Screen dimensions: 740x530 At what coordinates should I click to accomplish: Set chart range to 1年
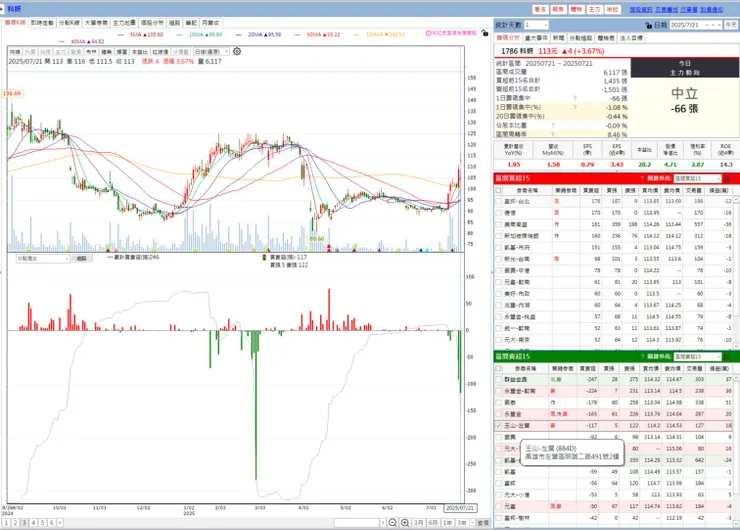point(447,522)
